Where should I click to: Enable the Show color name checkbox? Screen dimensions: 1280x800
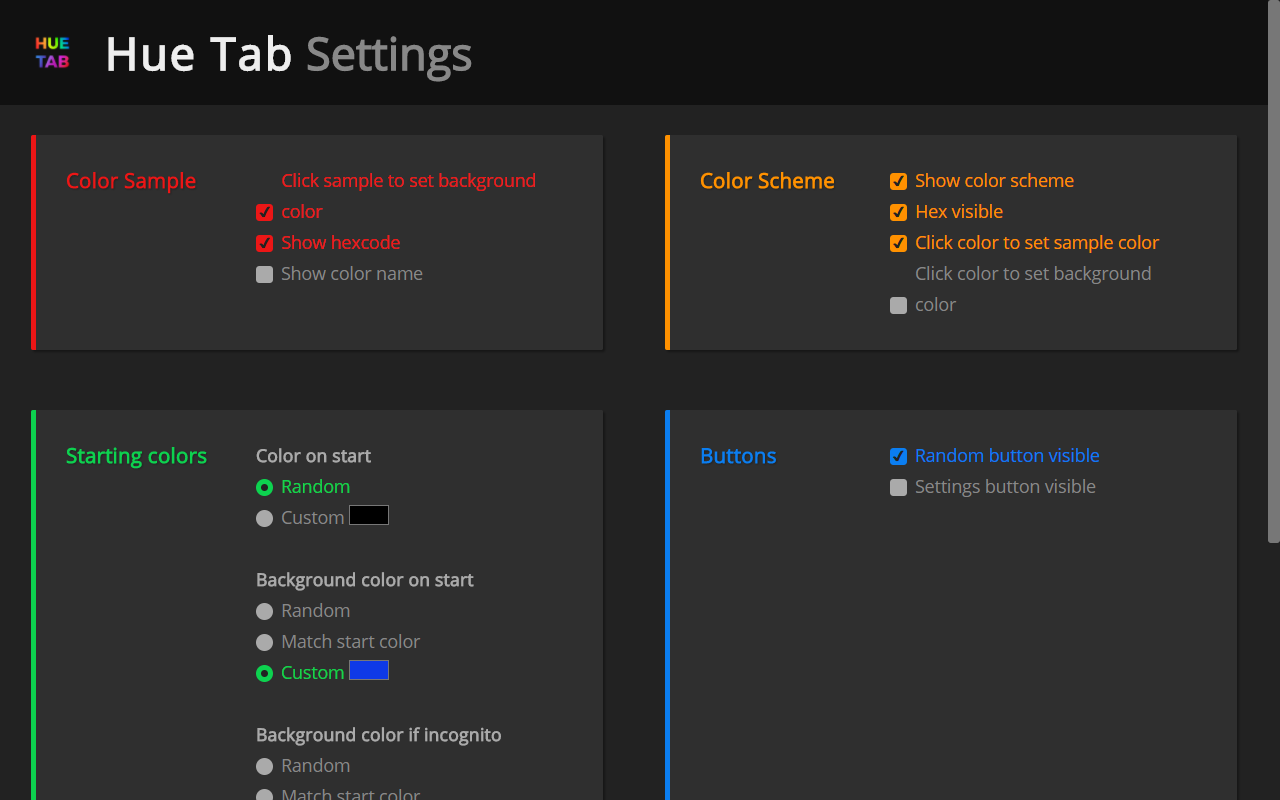point(264,274)
